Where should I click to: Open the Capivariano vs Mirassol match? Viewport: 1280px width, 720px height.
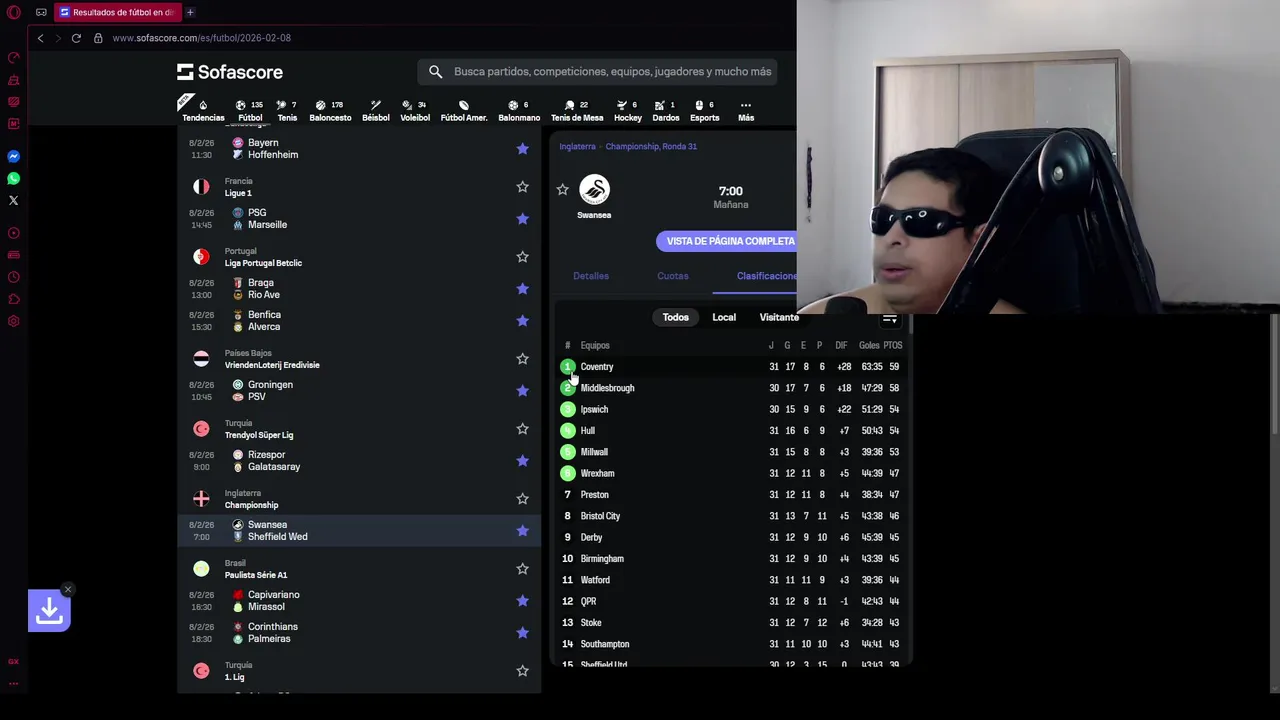click(x=360, y=601)
